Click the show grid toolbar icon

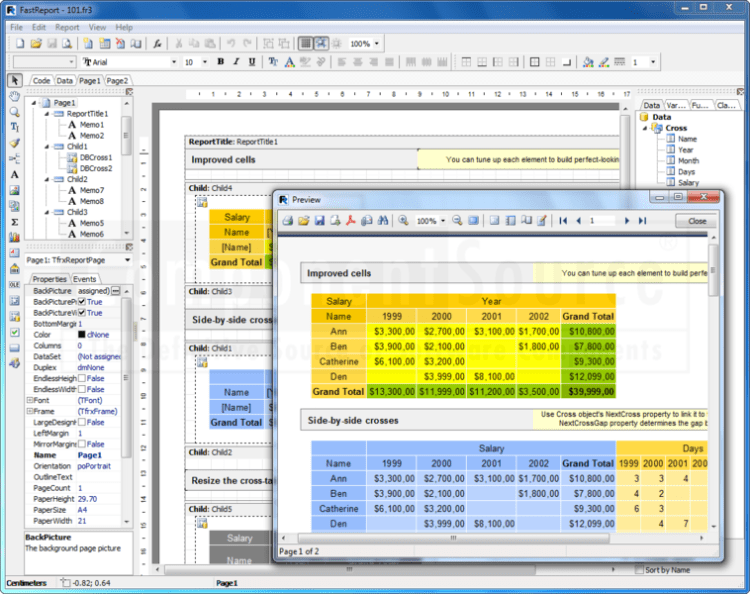pos(305,44)
